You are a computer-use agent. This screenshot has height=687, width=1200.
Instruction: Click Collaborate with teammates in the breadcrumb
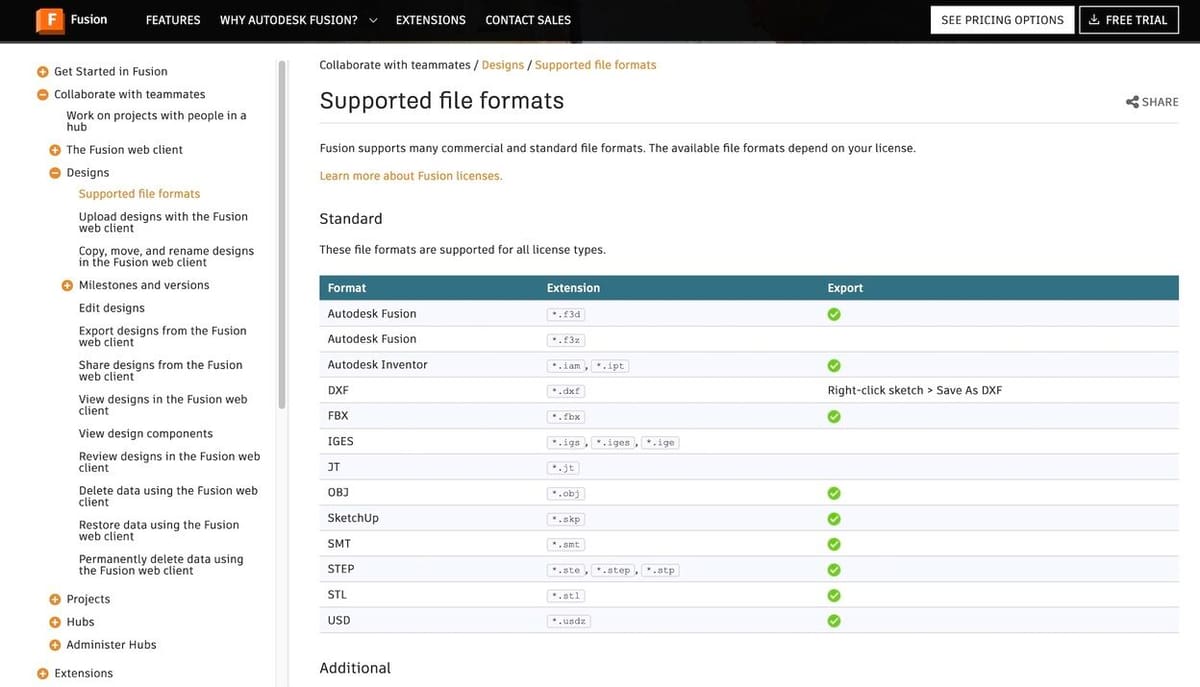[x=395, y=65]
